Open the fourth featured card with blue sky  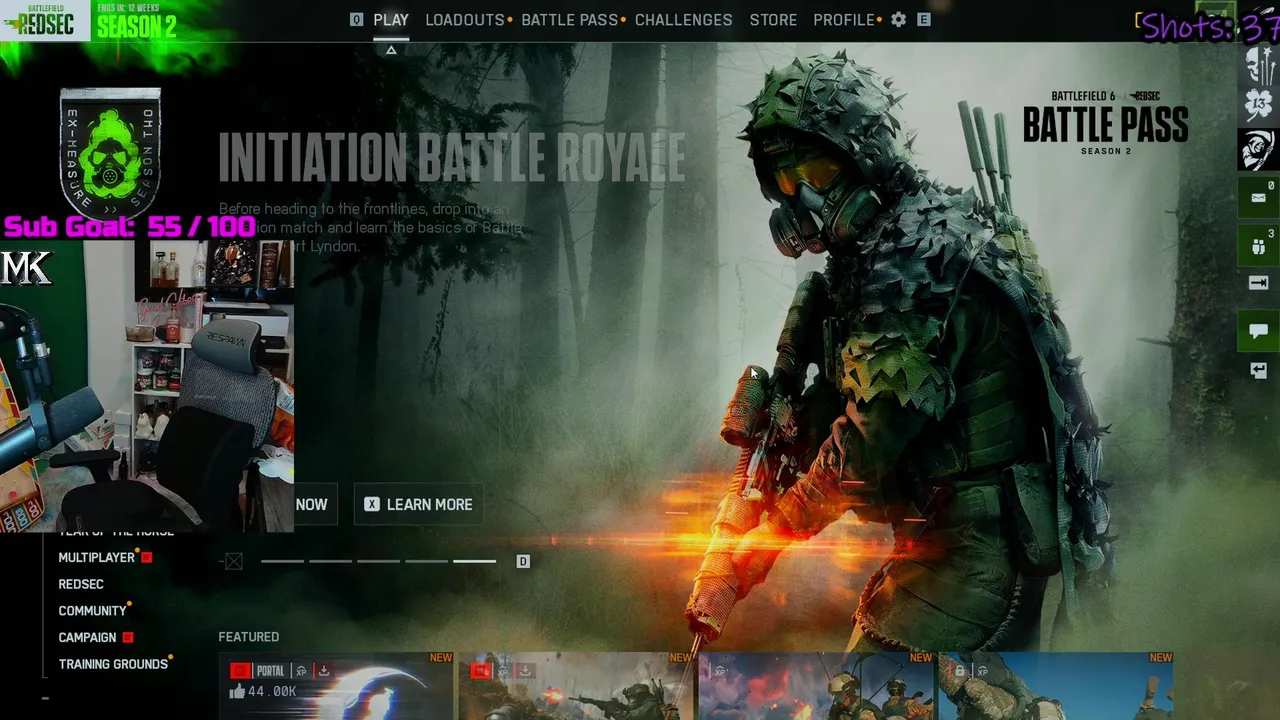[1056, 686]
